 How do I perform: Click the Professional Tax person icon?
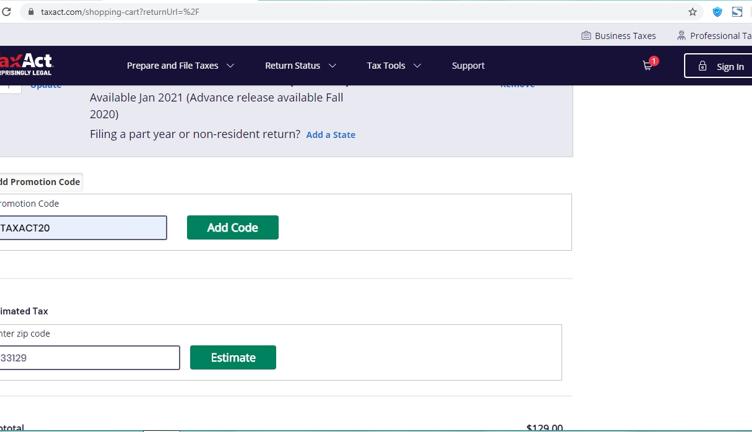coord(681,35)
